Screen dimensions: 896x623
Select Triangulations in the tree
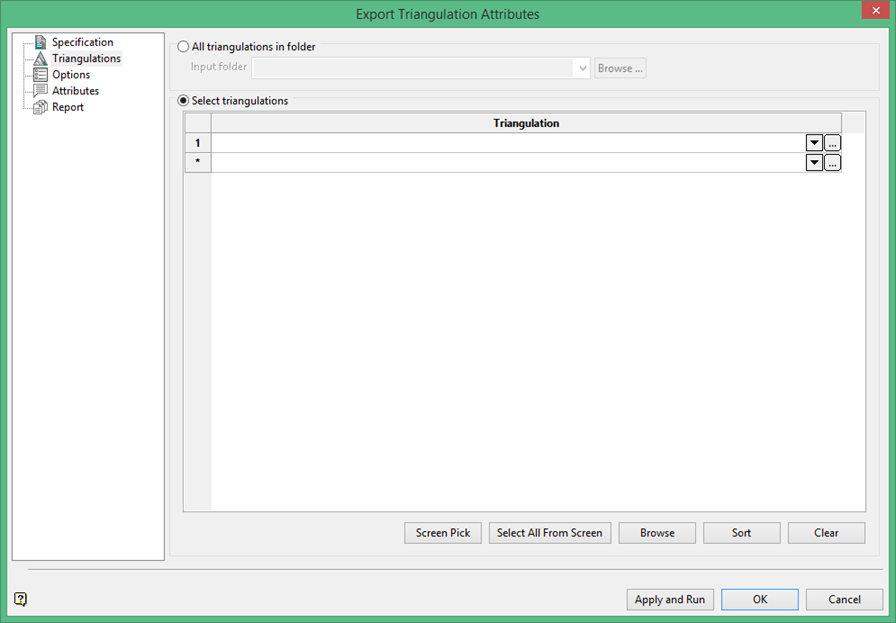[86, 58]
